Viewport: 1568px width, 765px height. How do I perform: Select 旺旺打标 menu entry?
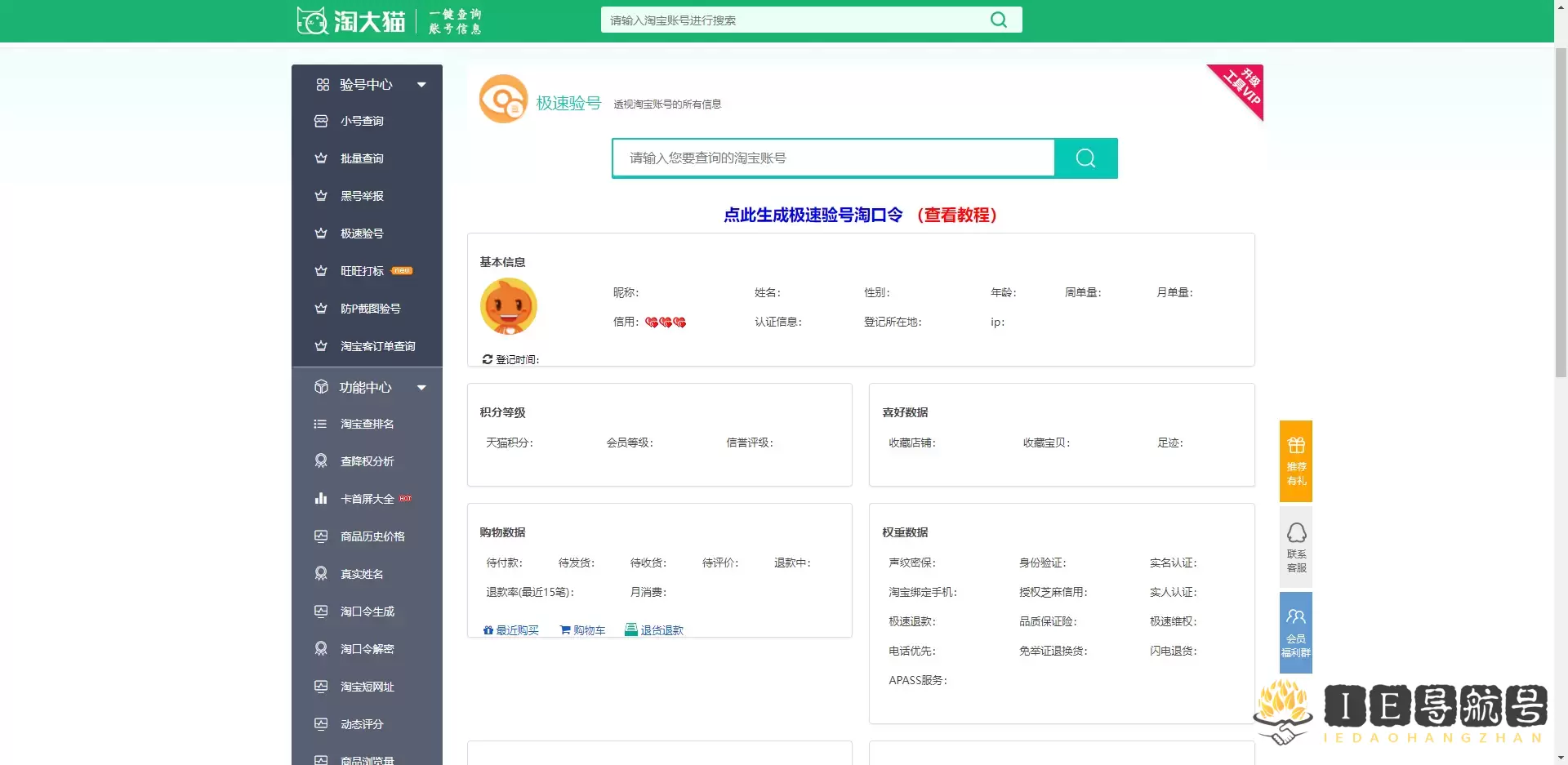tap(362, 271)
